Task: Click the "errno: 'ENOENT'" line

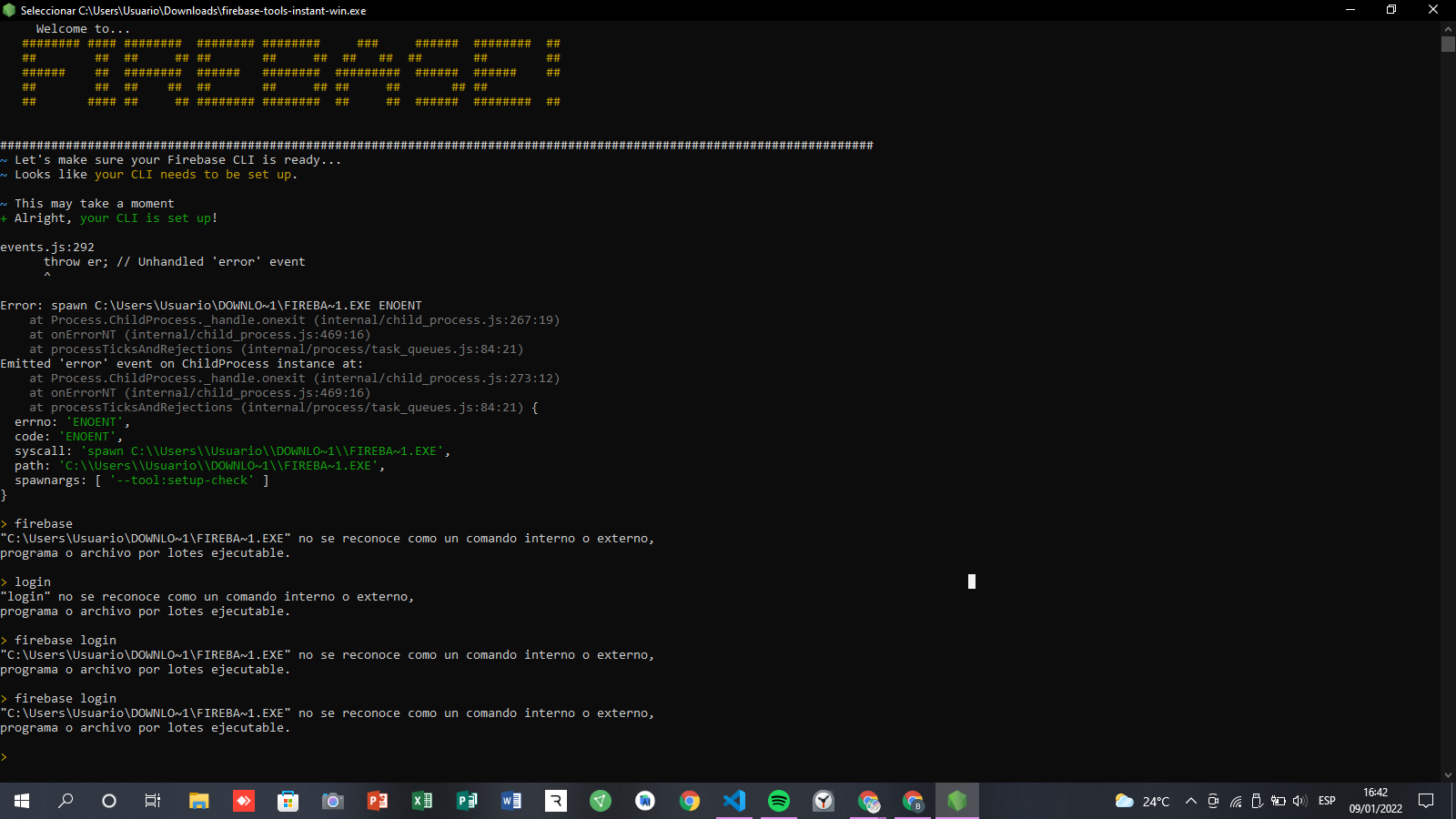Action: pos(73,422)
